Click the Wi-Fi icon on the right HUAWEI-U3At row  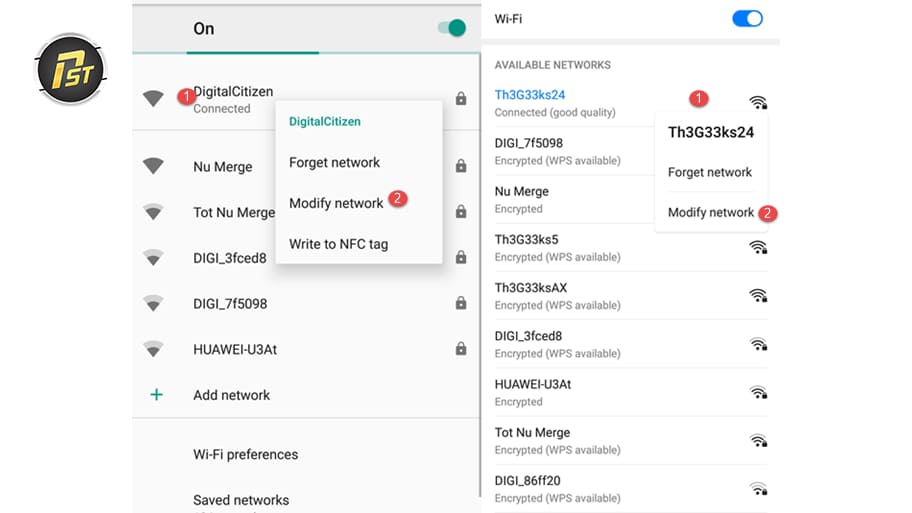pyautogui.click(x=758, y=392)
